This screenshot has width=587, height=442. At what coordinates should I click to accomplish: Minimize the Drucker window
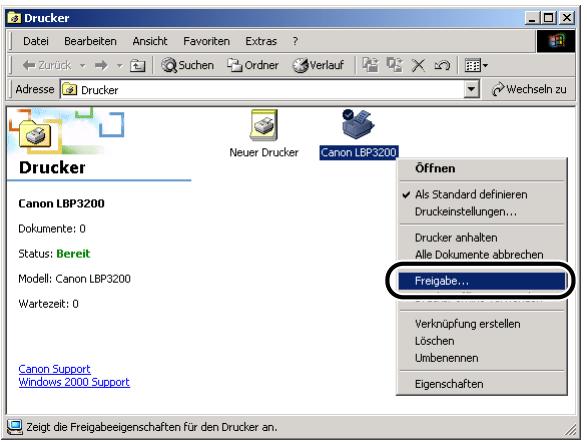(x=532, y=18)
